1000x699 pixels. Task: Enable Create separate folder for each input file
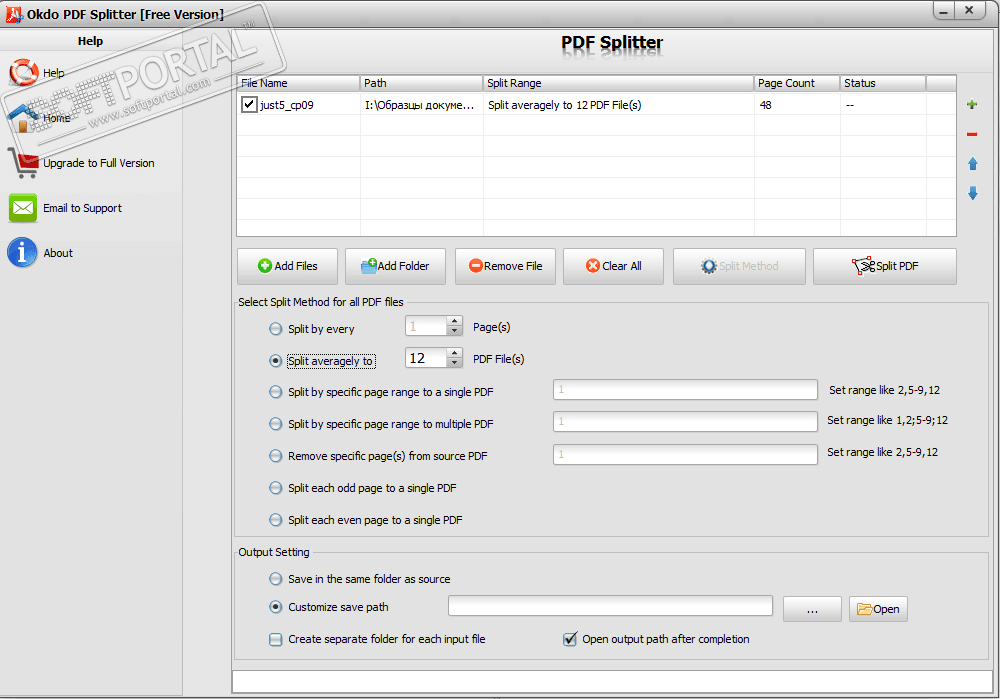pos(276,639)
